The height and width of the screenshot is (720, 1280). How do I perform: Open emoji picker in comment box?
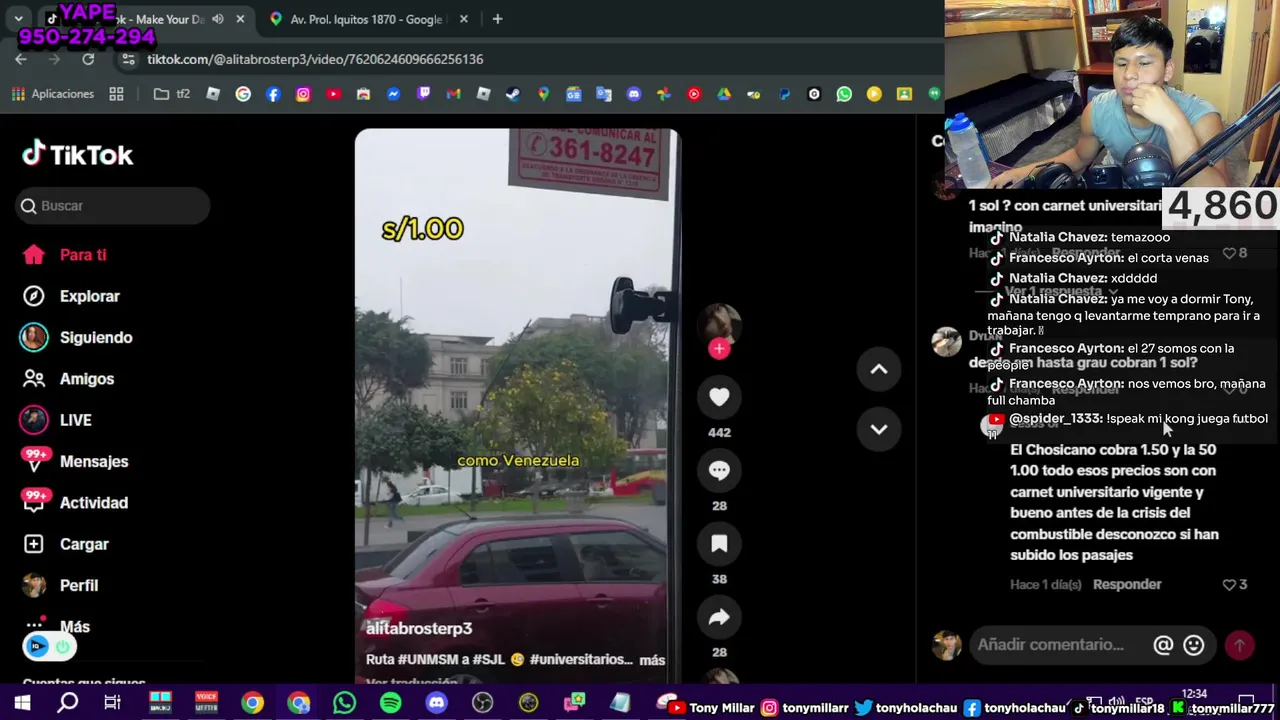[1193, 646]
